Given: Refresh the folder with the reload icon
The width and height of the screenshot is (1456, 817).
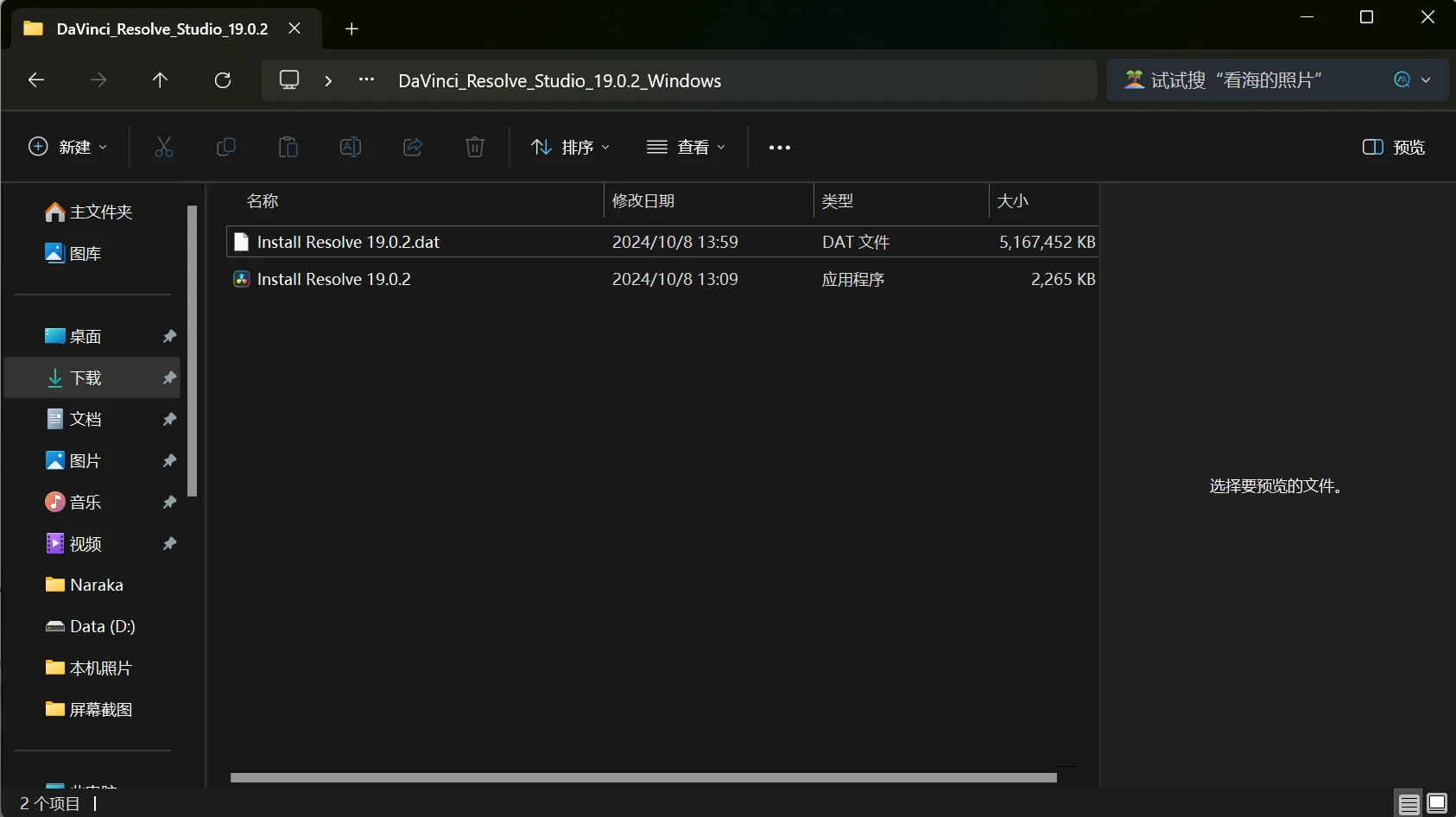Looking at the screenshot, I should tap(223, 79).
